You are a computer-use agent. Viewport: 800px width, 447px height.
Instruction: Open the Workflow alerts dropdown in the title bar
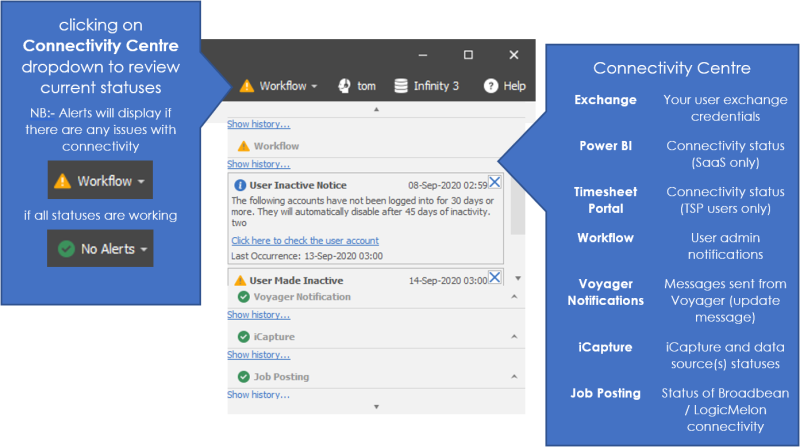(278, 86)
